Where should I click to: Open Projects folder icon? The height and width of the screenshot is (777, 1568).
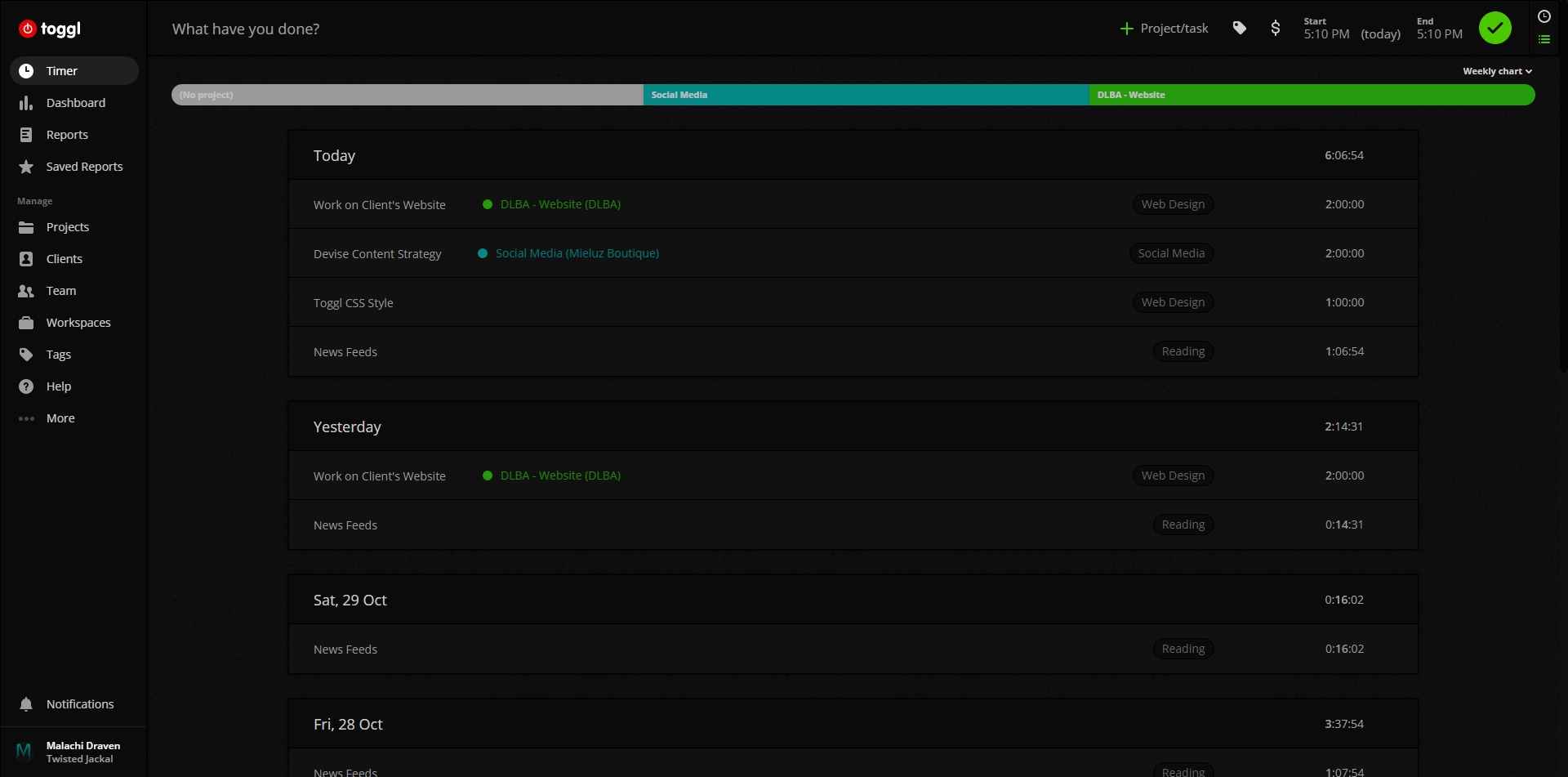(26, 227)
